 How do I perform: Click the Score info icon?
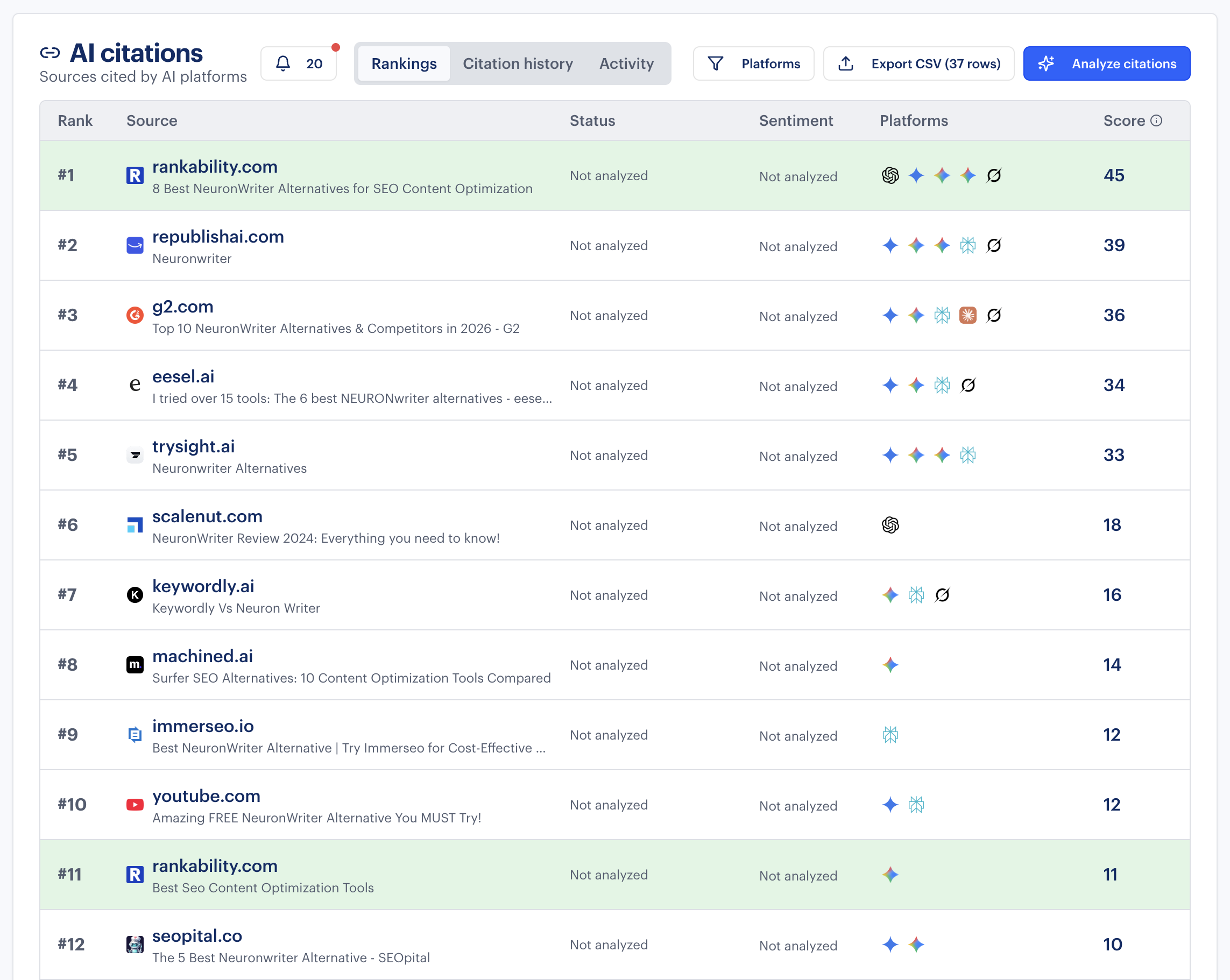click(1156, 120)
